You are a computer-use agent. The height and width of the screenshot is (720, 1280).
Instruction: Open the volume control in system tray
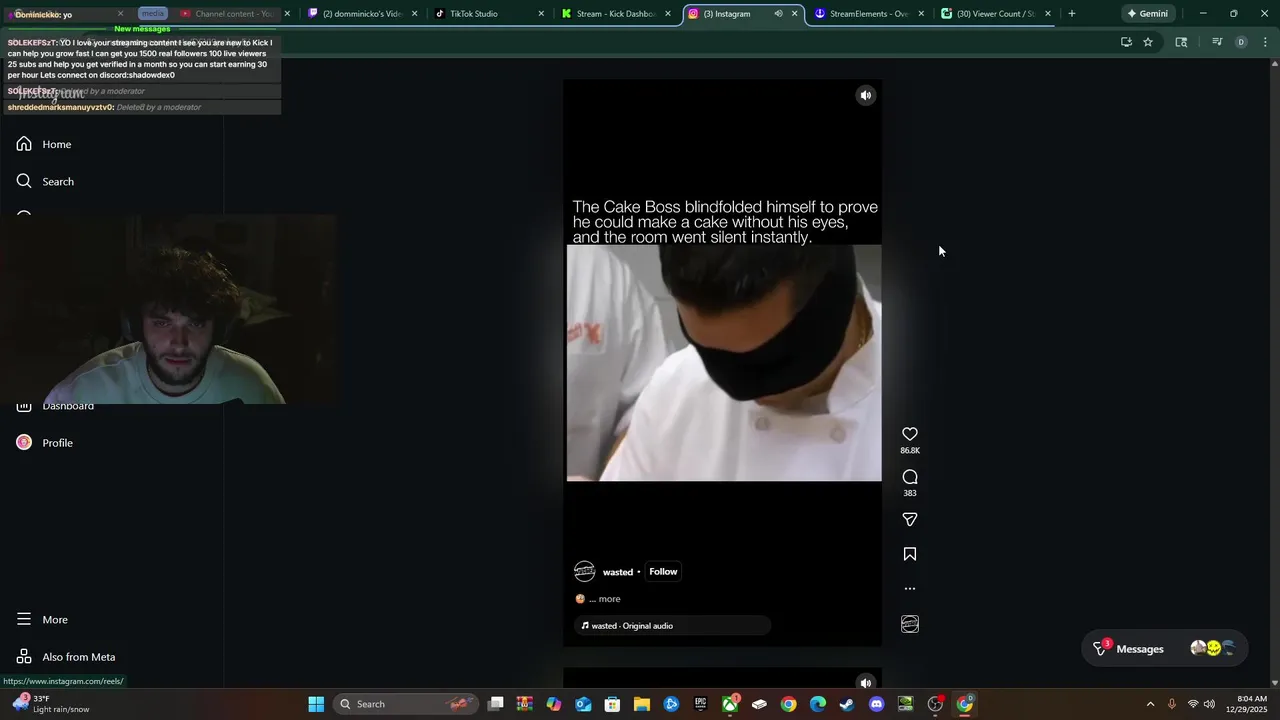tap(1210, 704)
